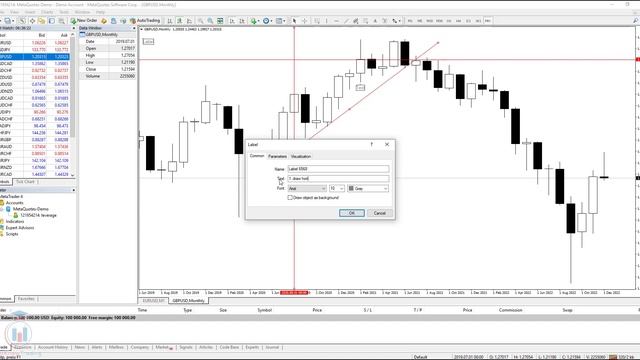Select the text label tool
Screen dimensions: 640x360
tap(384, 20)
